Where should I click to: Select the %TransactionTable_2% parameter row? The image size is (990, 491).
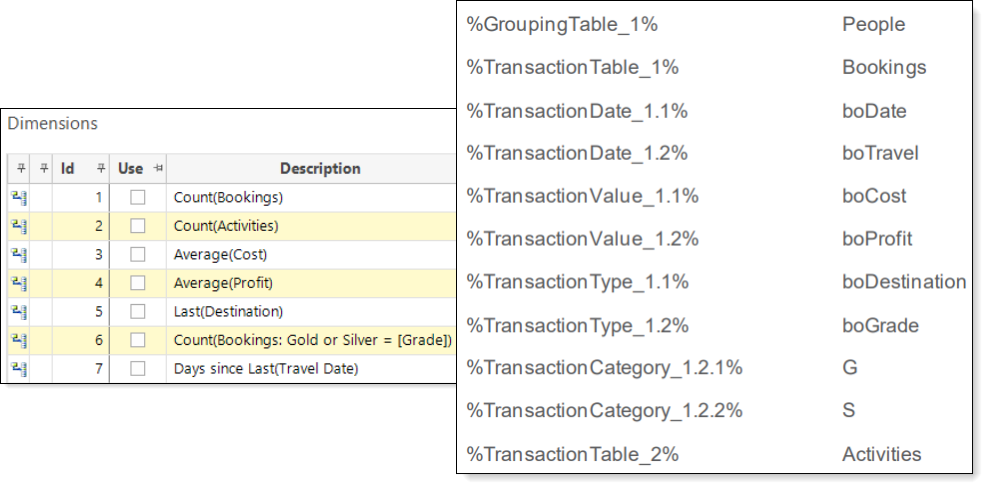pyautogui.click(x=713, y=454)
